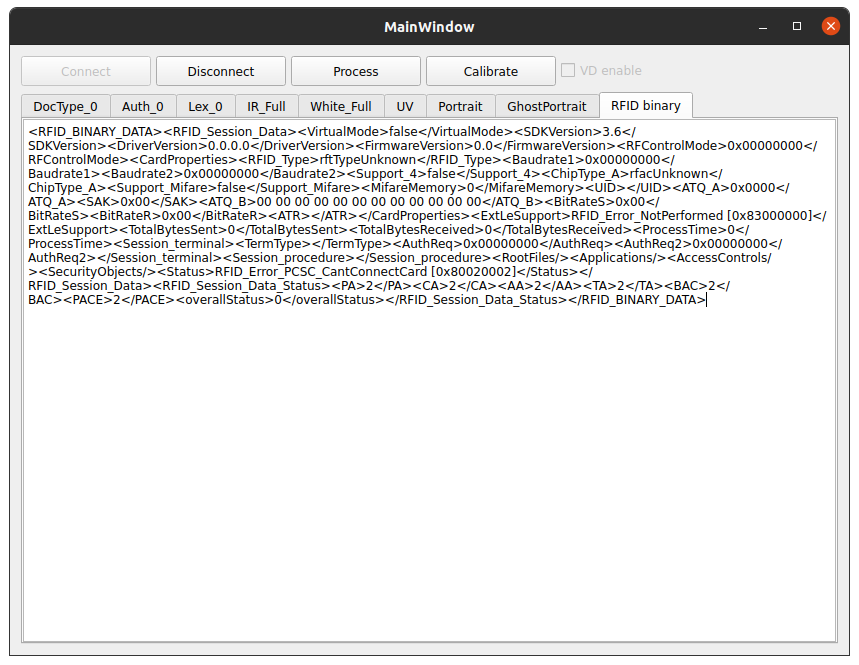Image resolution: width=859 pixels, height=665 pixels.
Task: Click the Process button
Action: (x=356, y=71)
